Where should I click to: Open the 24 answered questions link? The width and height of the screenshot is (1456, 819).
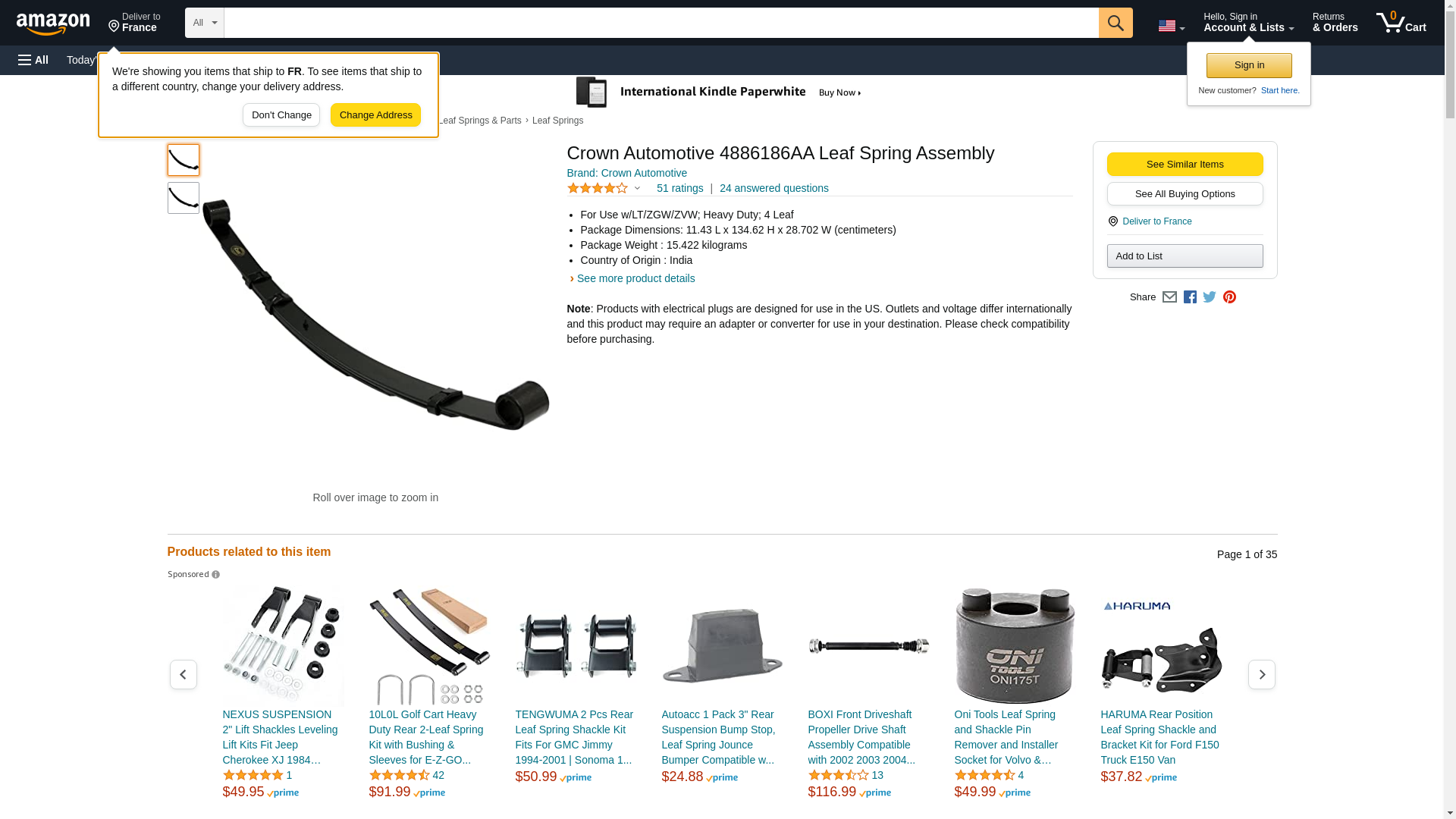(x=773, y=188)
